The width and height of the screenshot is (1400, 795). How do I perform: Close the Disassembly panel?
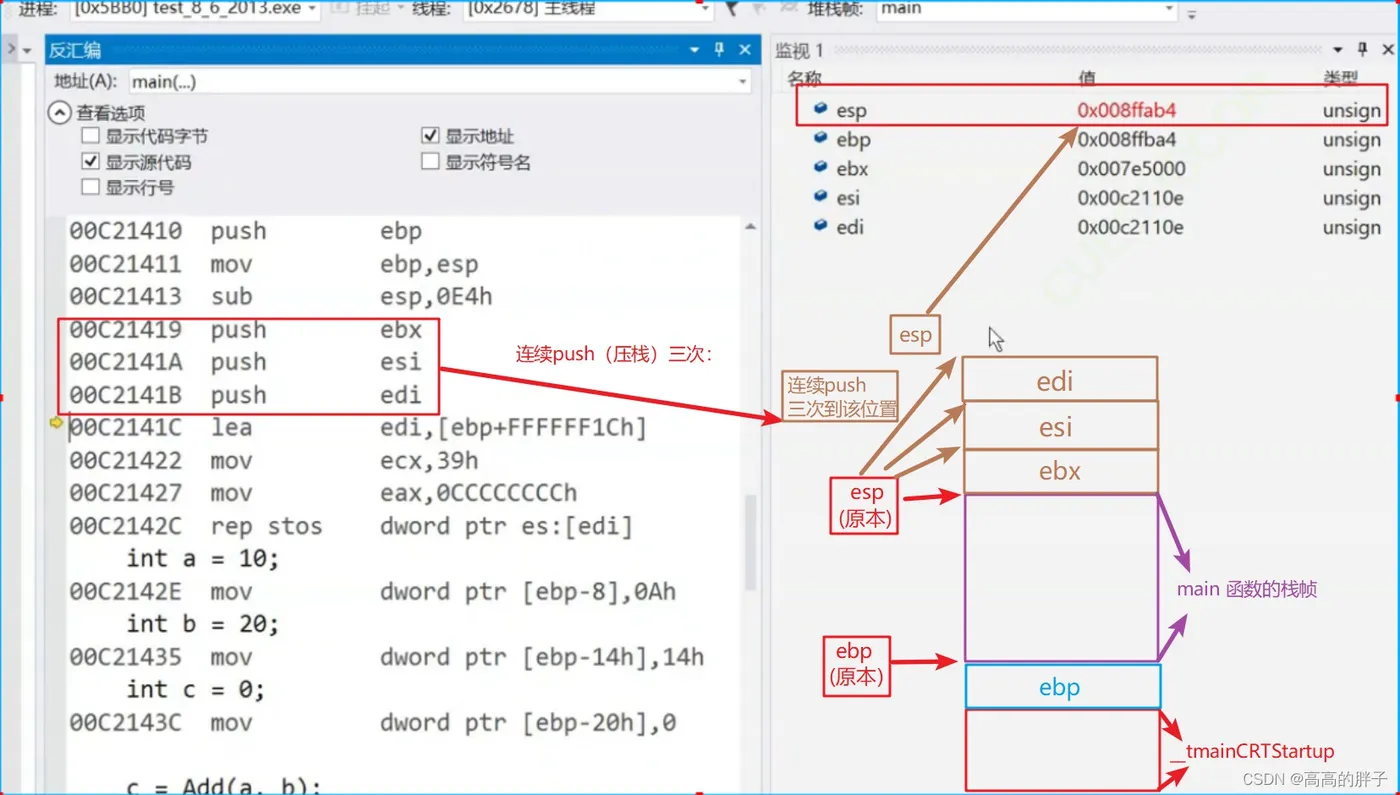pos(745,50)
